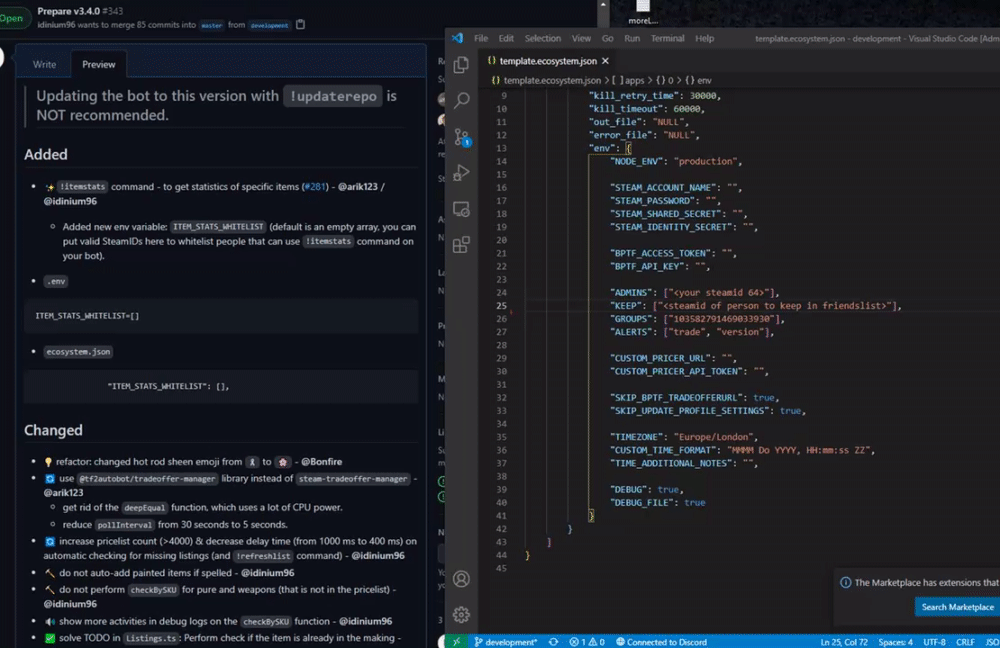Click Added heading in PR description
1000x648 pixels.
[46, 154]
